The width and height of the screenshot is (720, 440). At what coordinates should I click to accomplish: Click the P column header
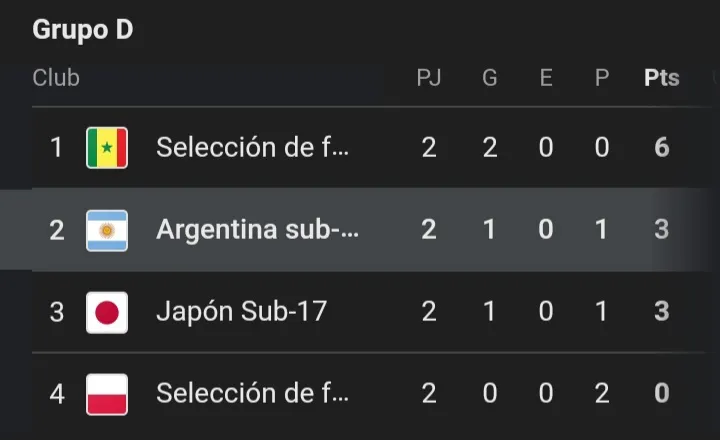click(x=602, y=78)
